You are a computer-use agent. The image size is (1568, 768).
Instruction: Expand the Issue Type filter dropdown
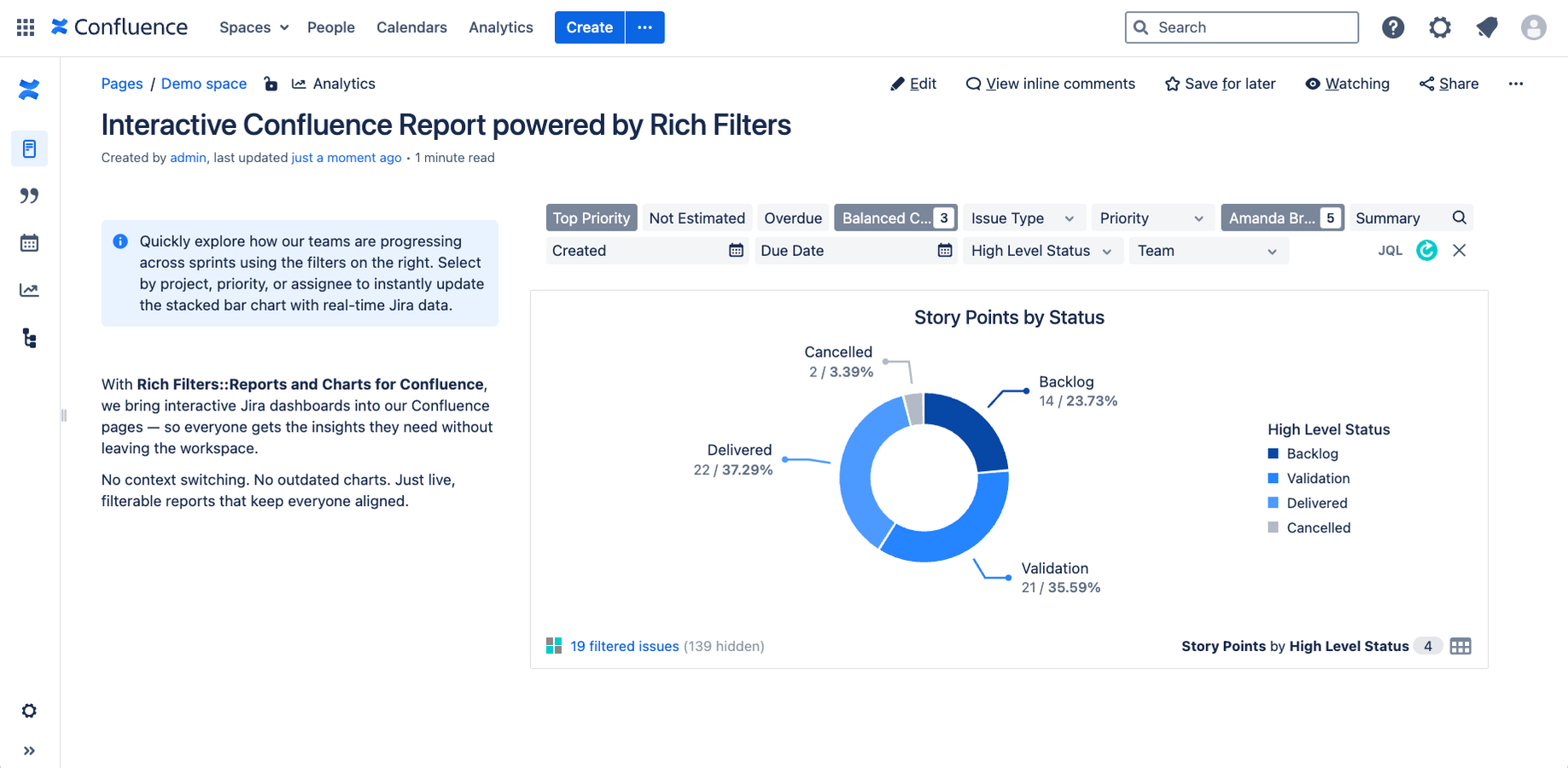coord(1023,218)
